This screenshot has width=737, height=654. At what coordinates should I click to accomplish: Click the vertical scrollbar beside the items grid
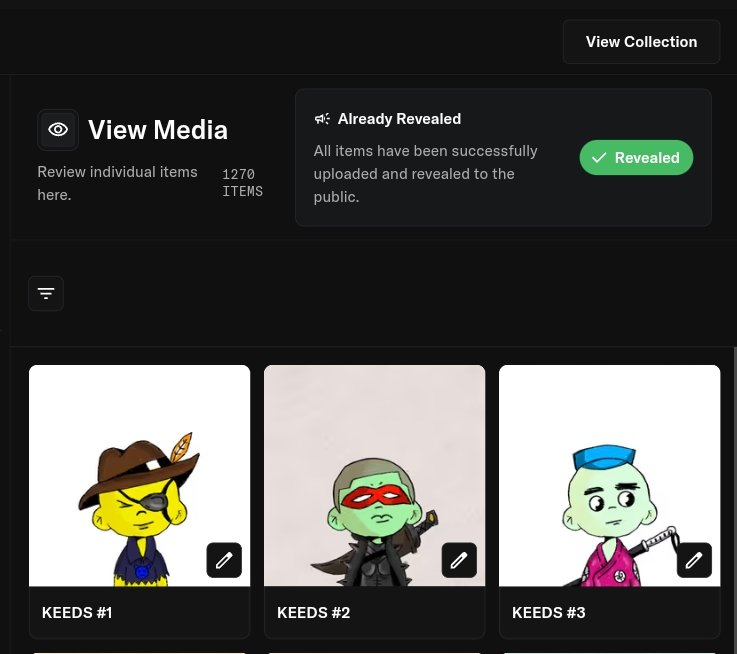(735, 500)
